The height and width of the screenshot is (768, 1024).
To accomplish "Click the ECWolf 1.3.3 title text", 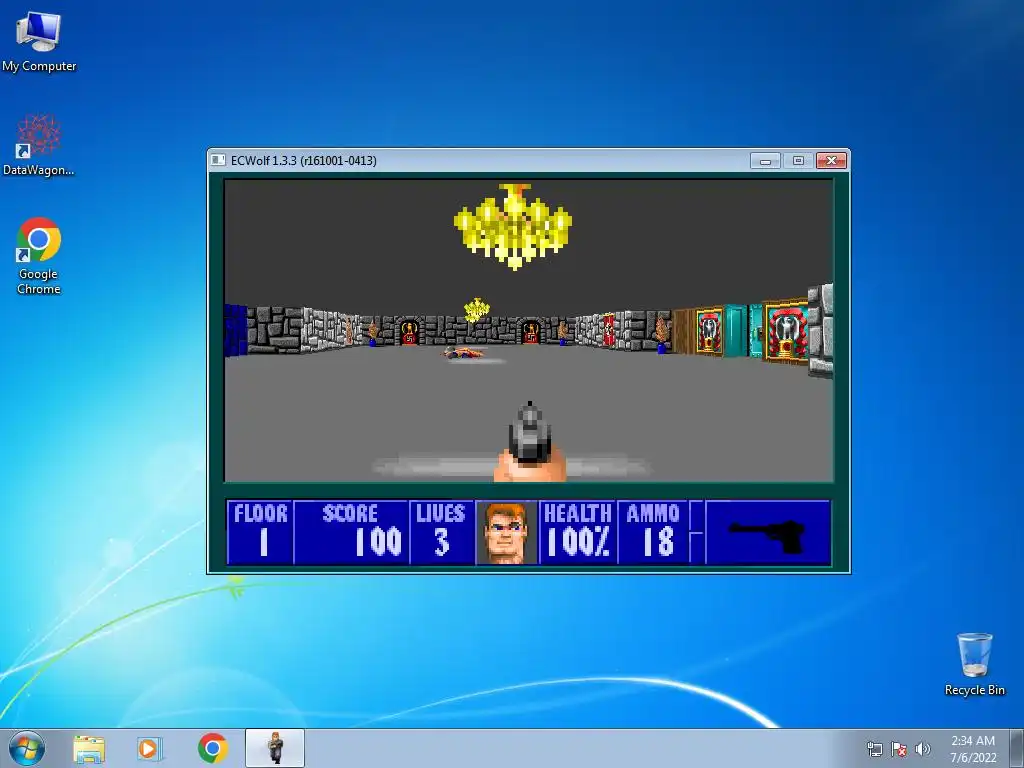I will point(304,161).
